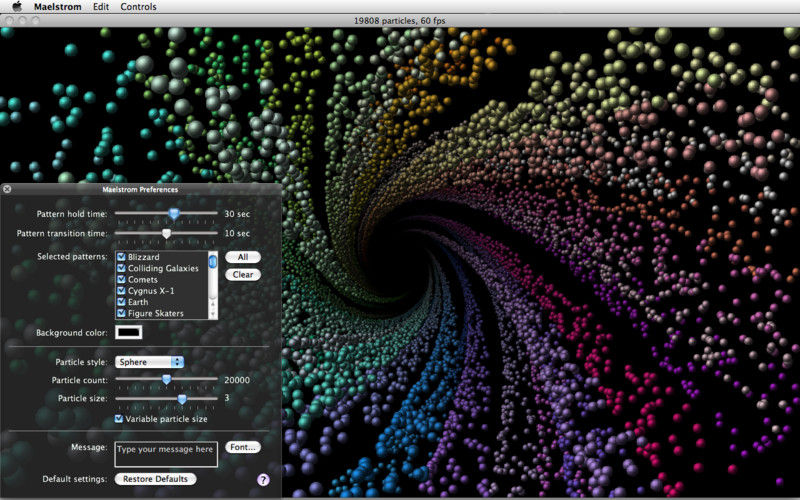800x500 pixels.
Task: Uncheck the Comets pattern
Action: pyautogui.click(x=121, y=279)
